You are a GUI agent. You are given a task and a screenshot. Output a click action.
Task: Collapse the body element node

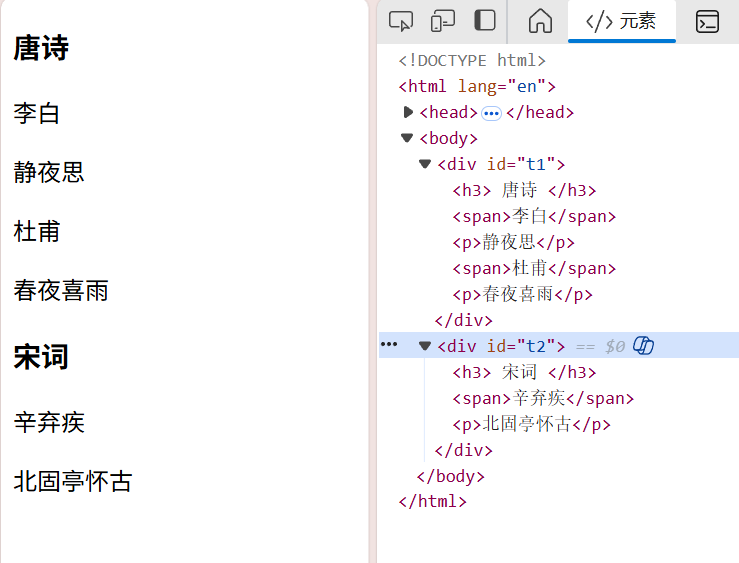click(407, 138)
